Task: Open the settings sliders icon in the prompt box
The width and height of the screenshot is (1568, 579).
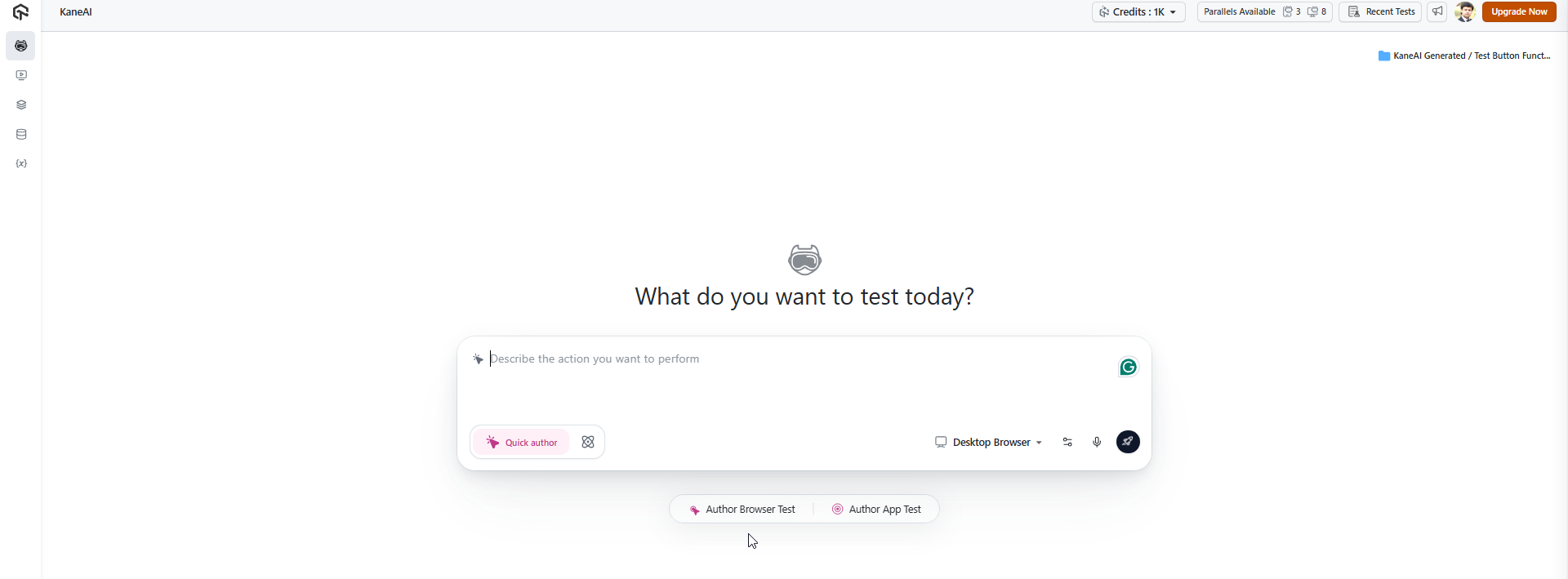Action: (x=1067, y=442)
